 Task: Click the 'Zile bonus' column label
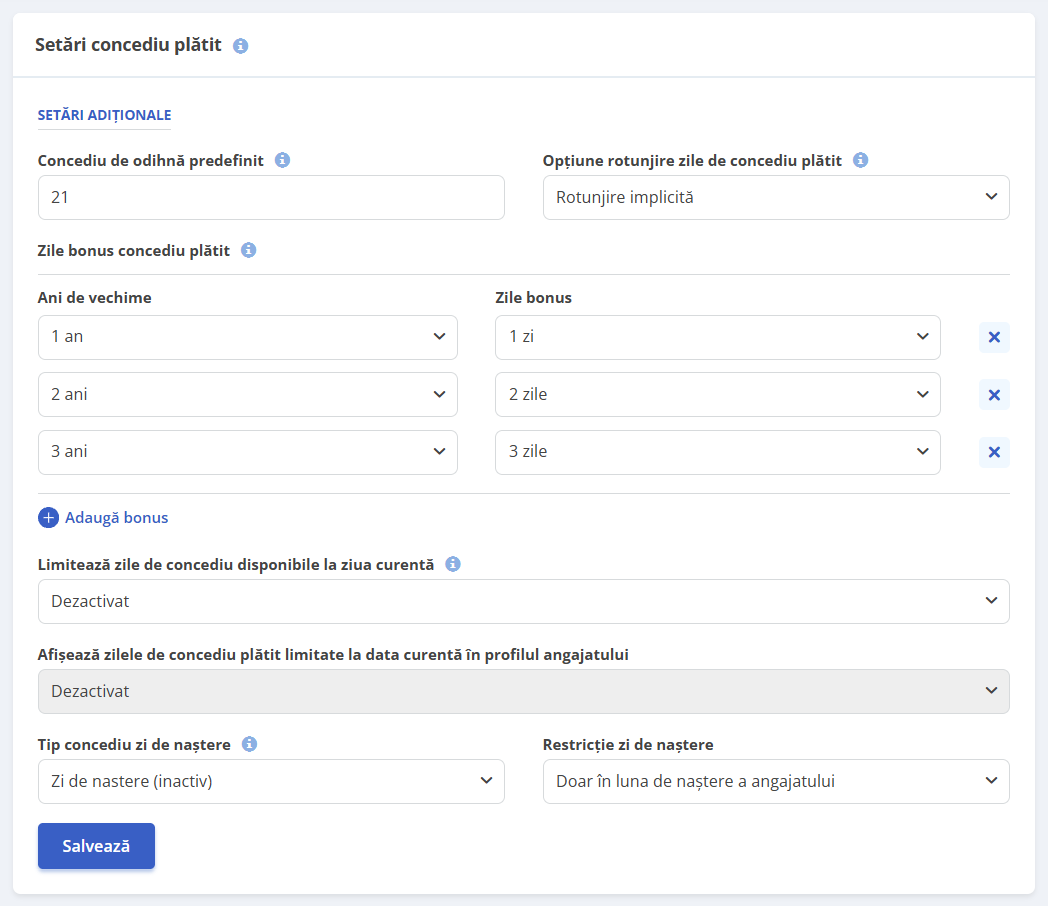(x=533, y=297)
